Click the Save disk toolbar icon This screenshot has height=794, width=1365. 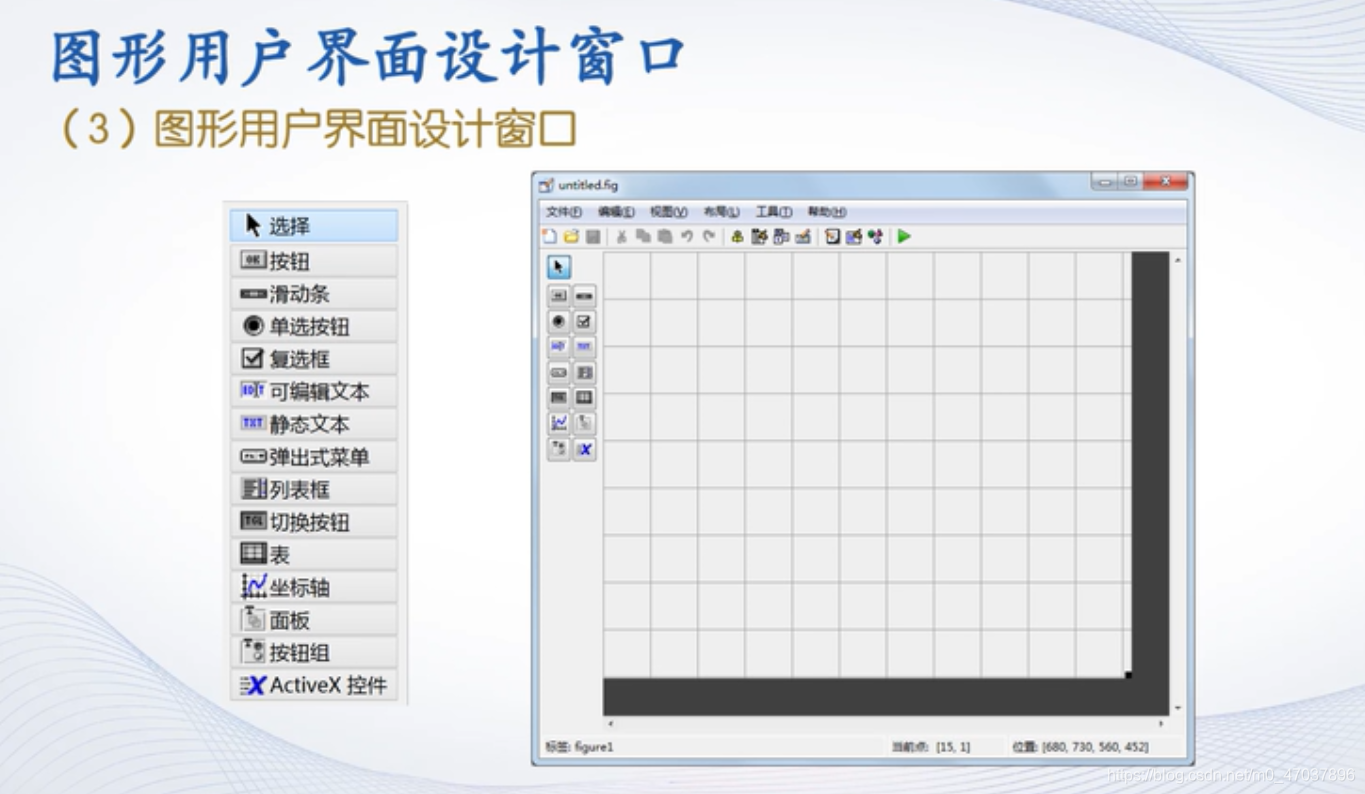click(x=593, y=237)
